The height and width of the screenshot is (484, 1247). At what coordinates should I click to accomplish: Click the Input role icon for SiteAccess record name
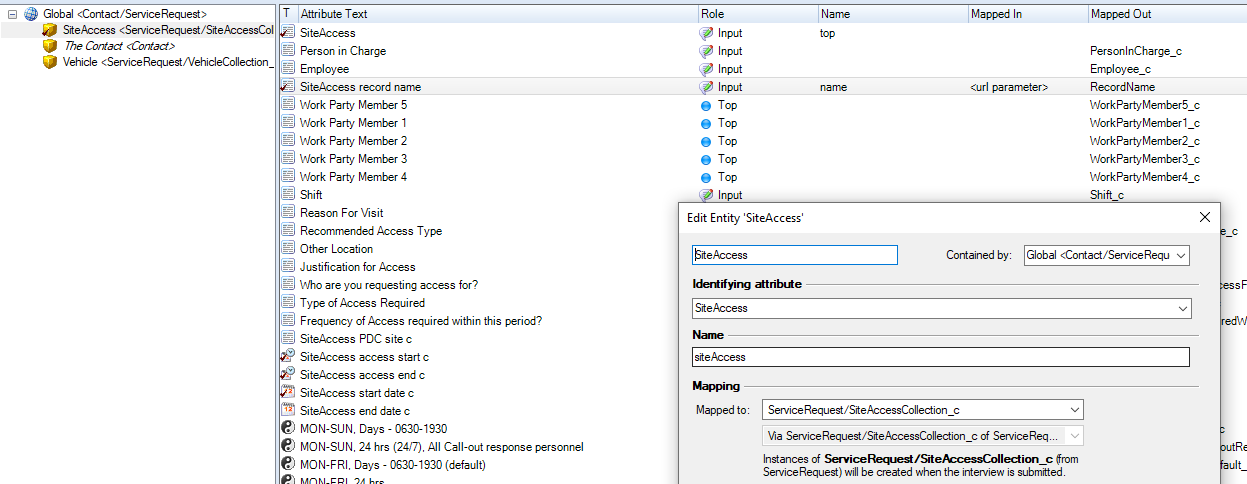click(706, 87)
